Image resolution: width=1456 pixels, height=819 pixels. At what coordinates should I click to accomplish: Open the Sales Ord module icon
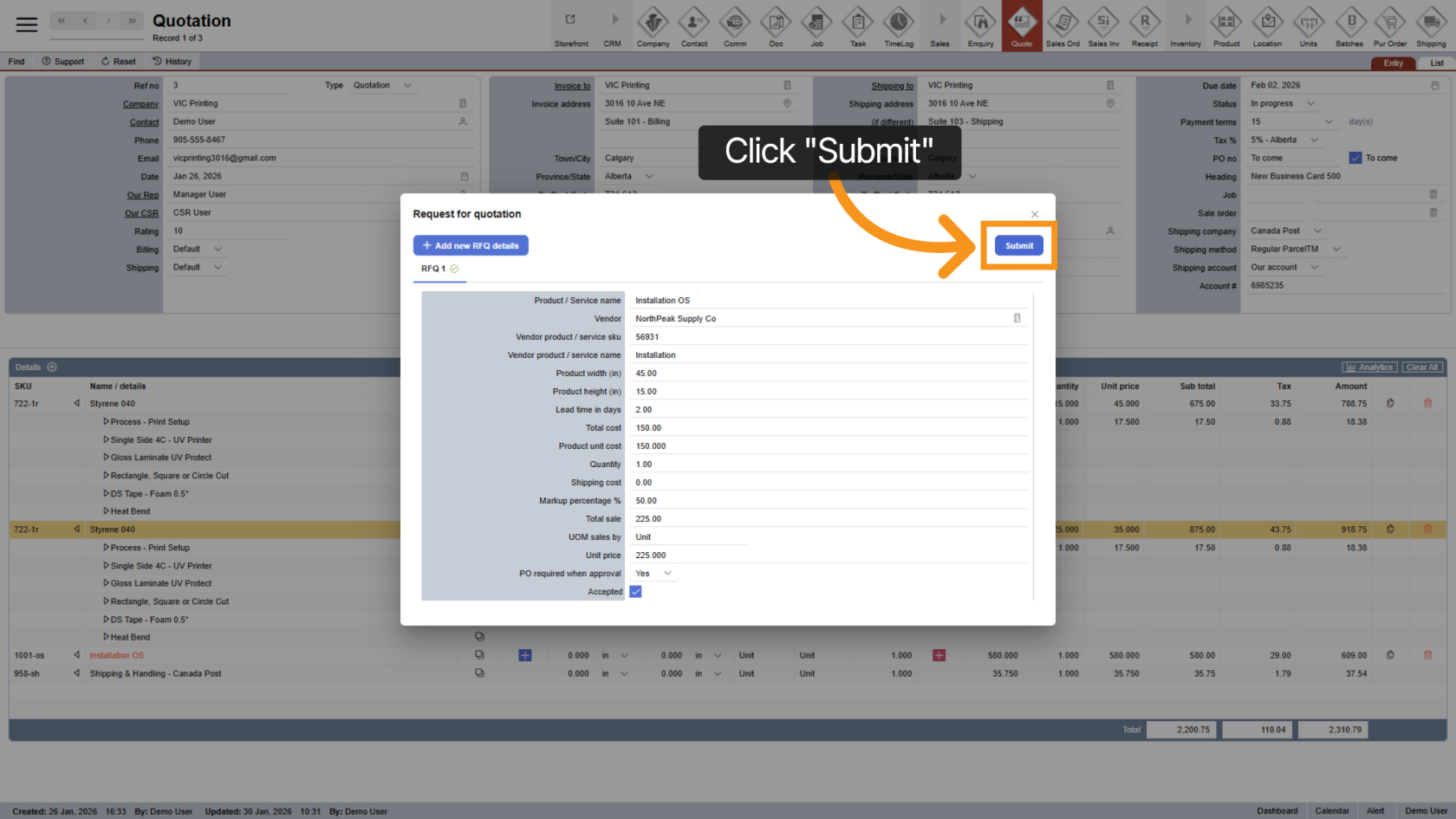pyautogui.click(x=1063, y=26)
